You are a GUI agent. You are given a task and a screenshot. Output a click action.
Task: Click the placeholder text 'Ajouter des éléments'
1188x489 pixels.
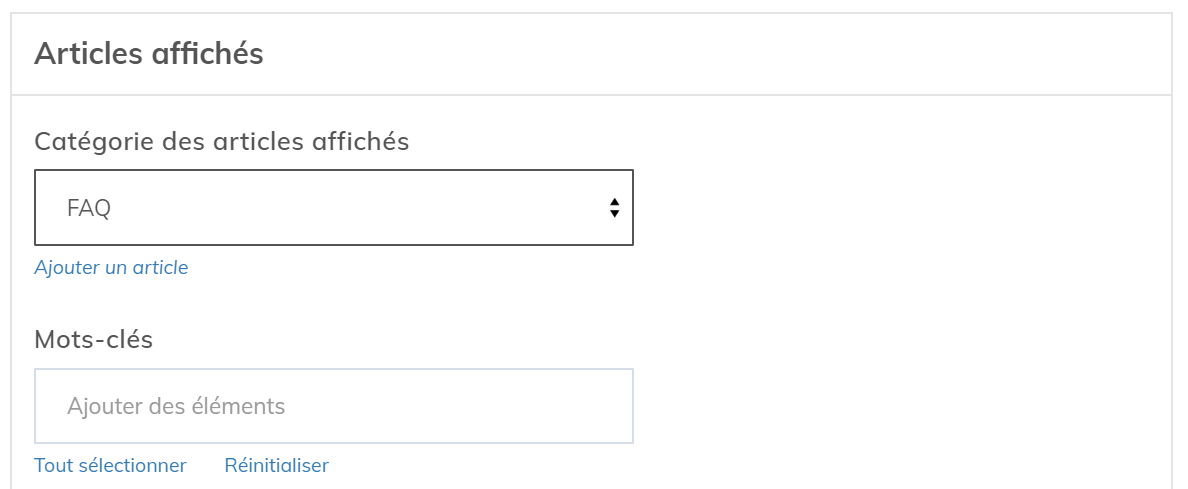(x=176, y=407)
